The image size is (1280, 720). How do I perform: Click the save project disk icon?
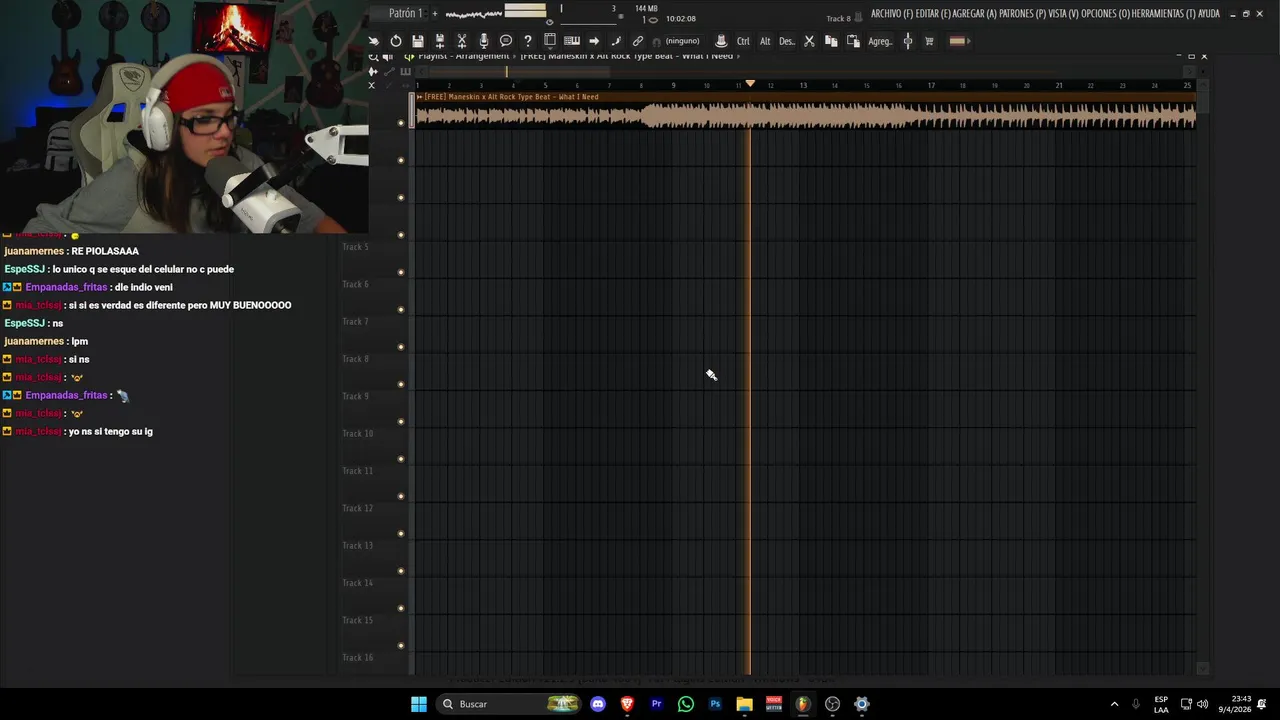coord(418,41)
